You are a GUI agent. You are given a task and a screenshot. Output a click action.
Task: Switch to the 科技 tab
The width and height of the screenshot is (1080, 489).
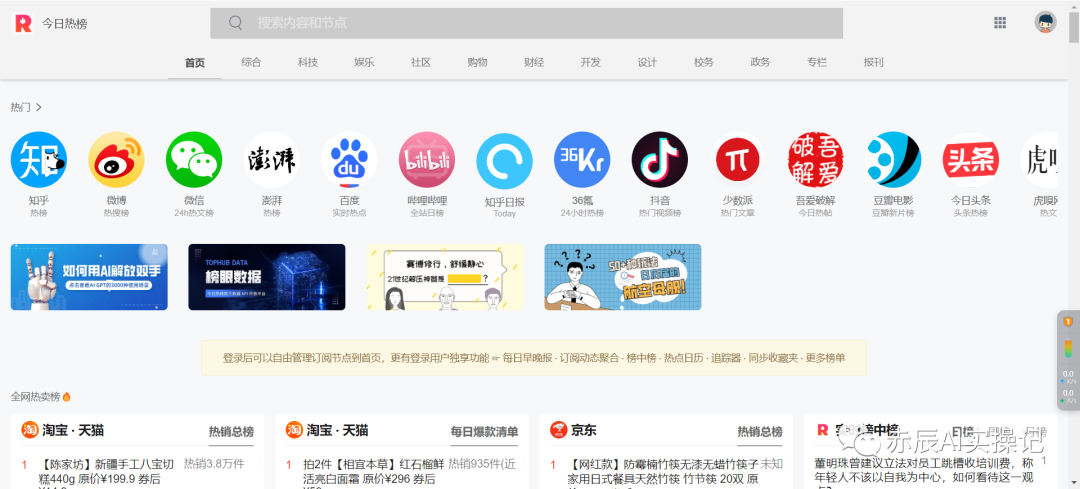(308, 62)
